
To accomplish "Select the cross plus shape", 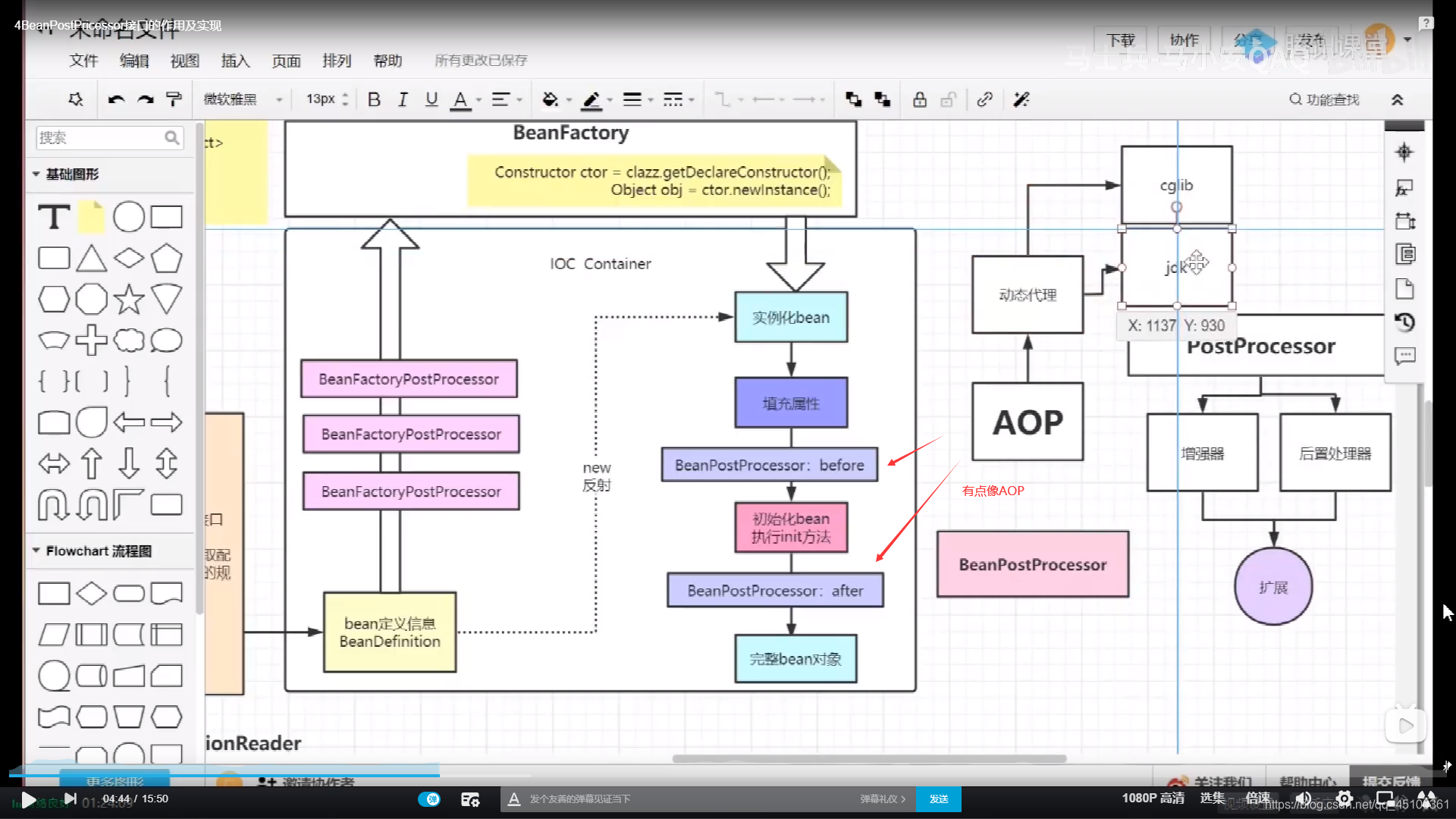I will coord(91,340).
